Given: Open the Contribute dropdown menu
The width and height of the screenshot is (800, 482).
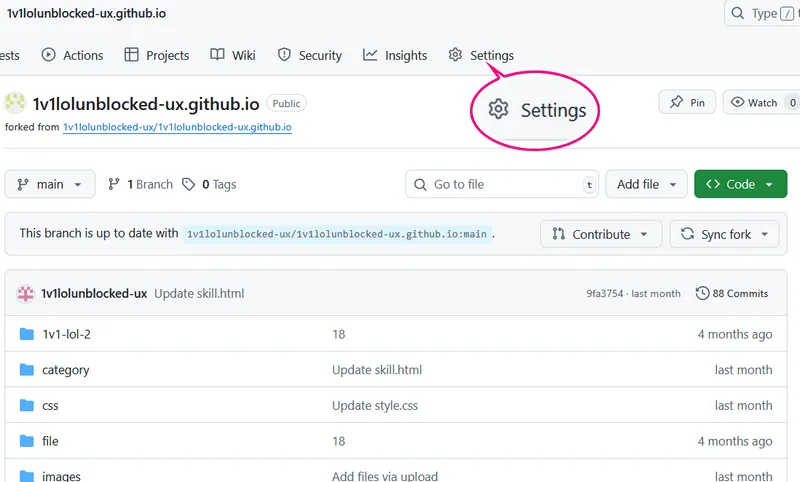Looking at the screenshot, I should pyautogui.click(x=601, y=234).
